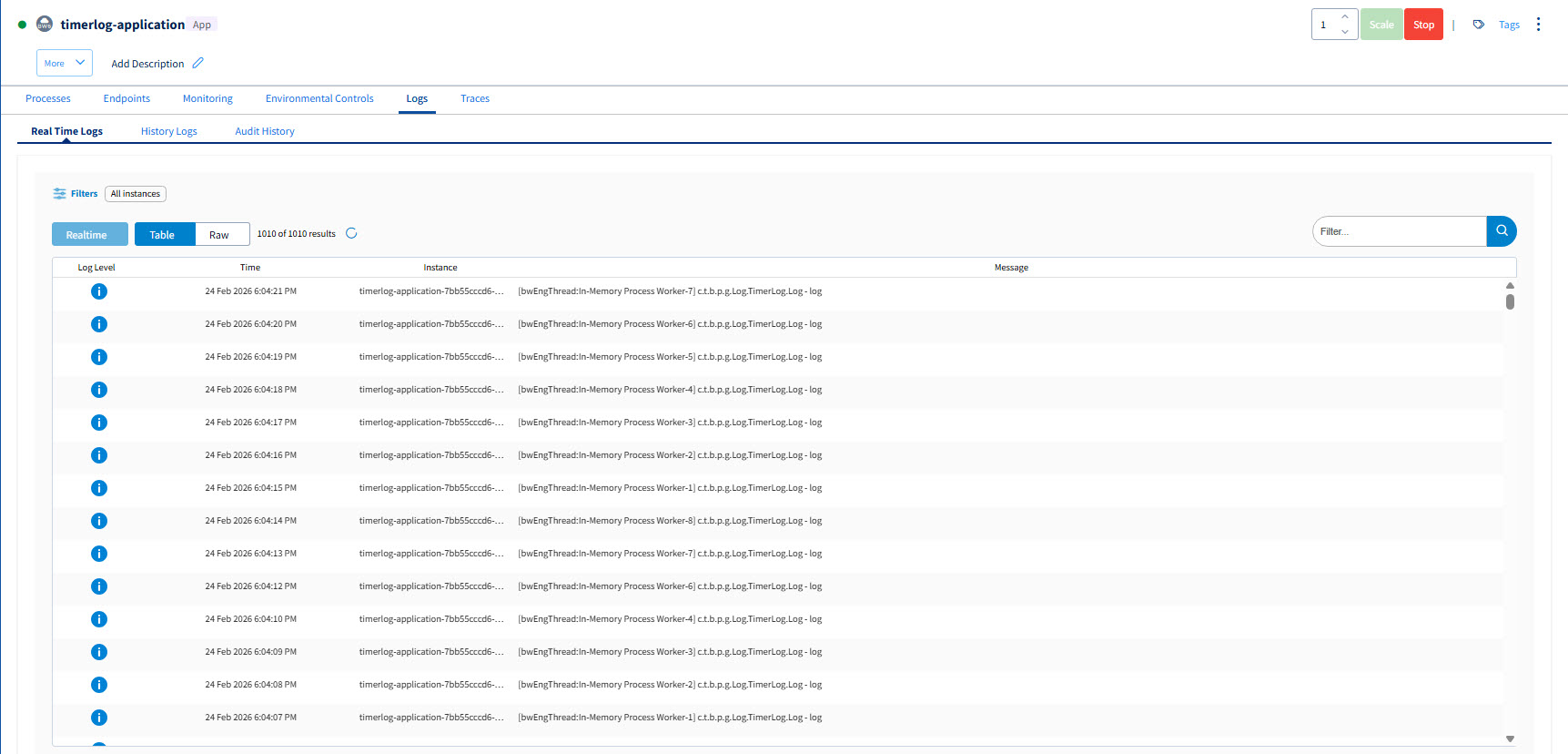Expand the More dropdown
Screen dimensions: 1568x754
(65, 63)
